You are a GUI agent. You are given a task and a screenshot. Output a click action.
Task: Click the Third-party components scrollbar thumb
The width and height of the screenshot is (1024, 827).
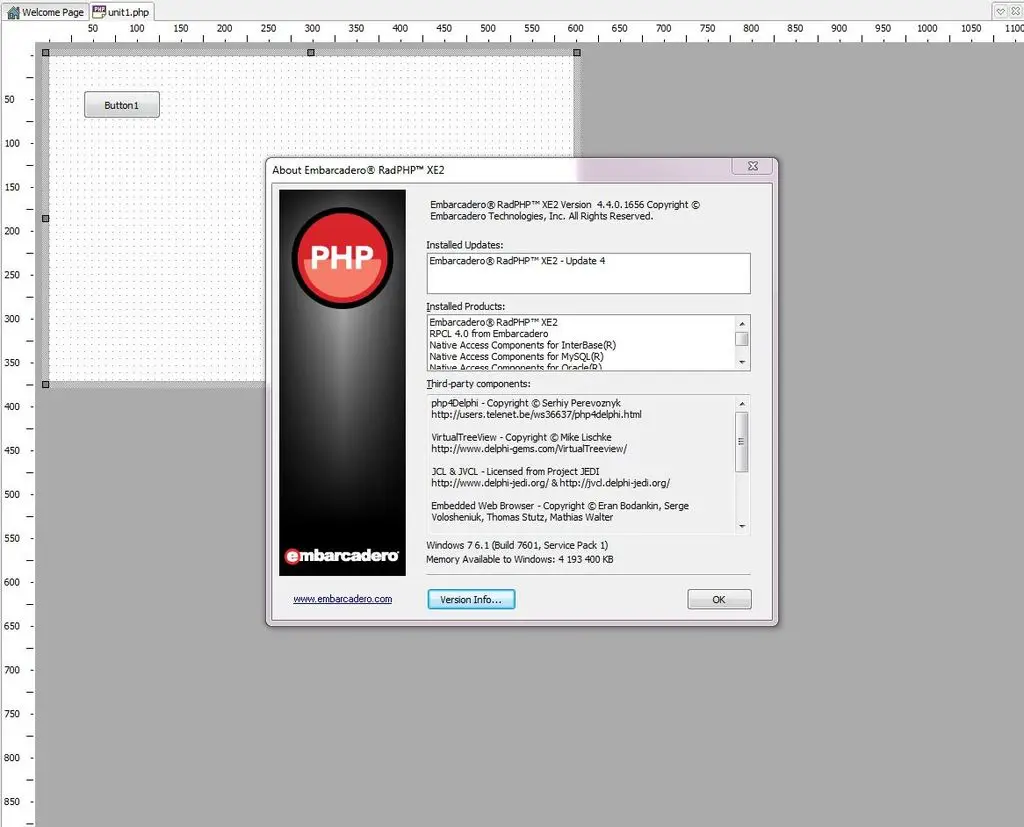click(742, 442)
